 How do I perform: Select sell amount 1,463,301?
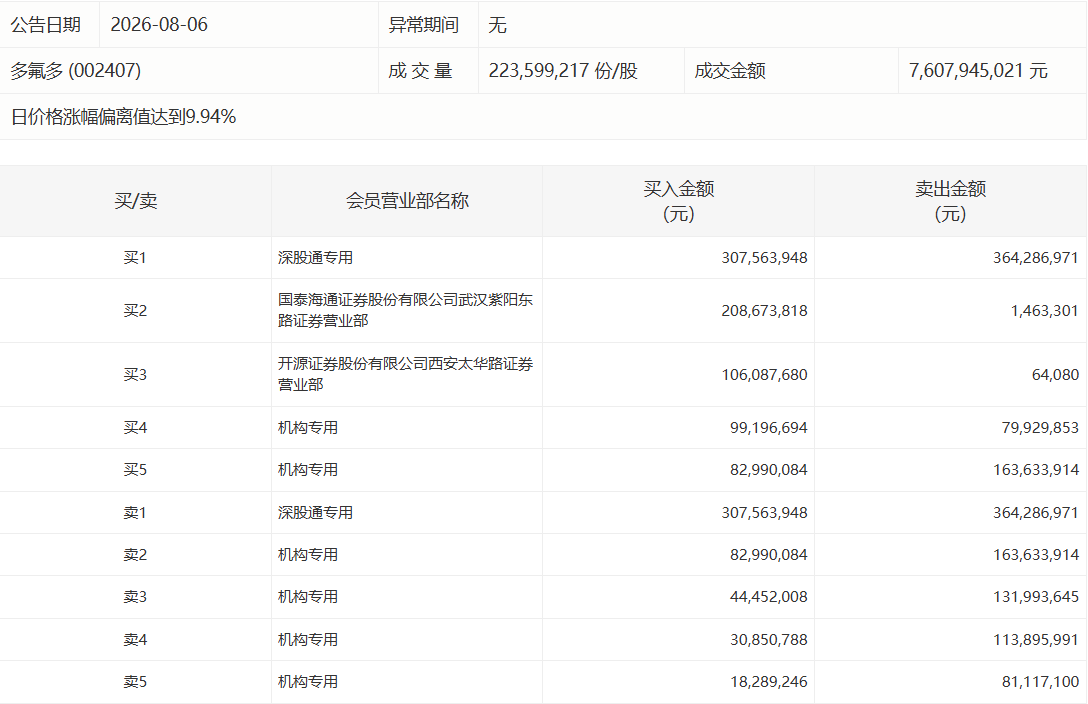(1044, 311)
